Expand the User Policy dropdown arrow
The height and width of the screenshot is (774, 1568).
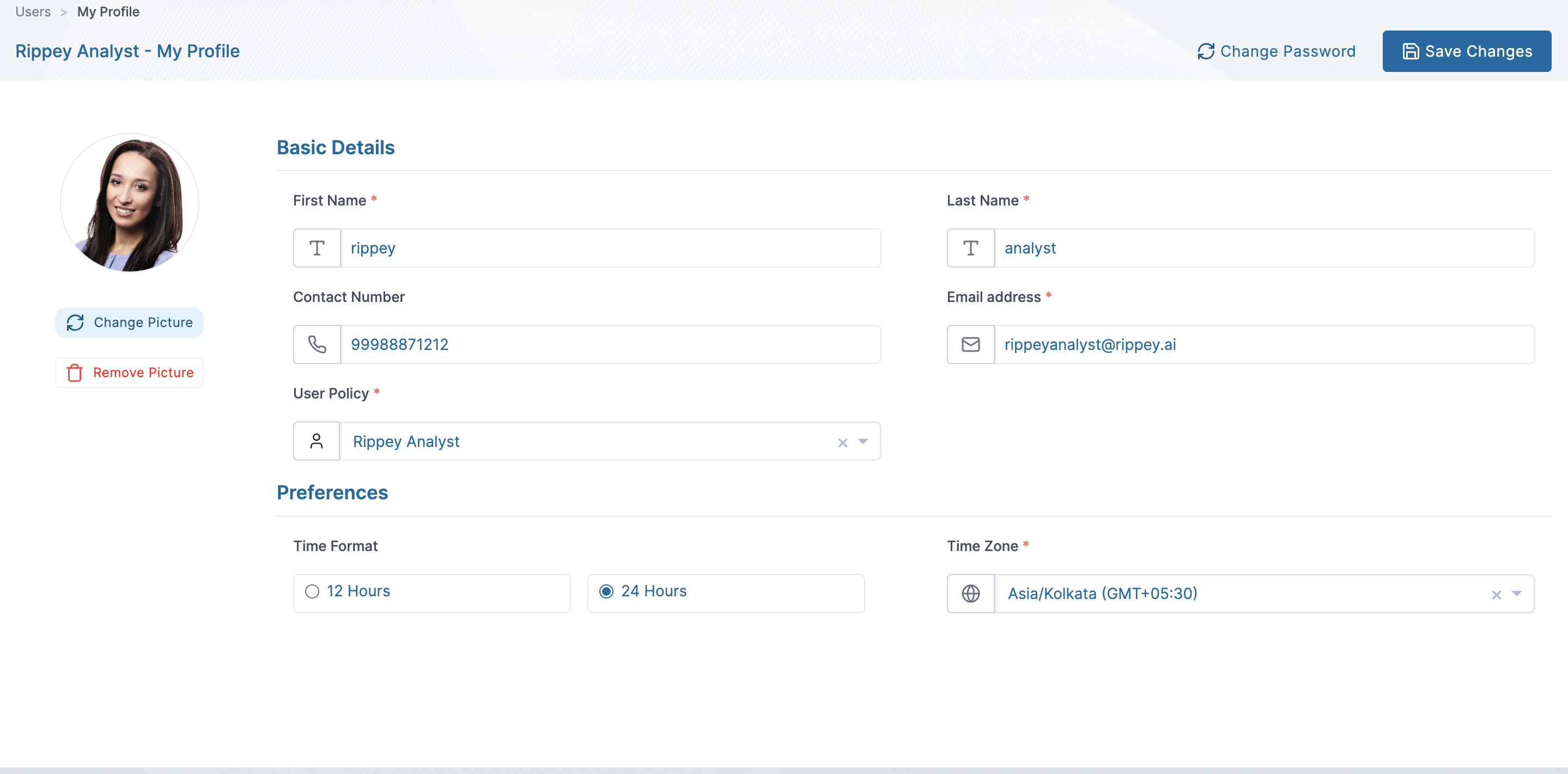point(863,442)
